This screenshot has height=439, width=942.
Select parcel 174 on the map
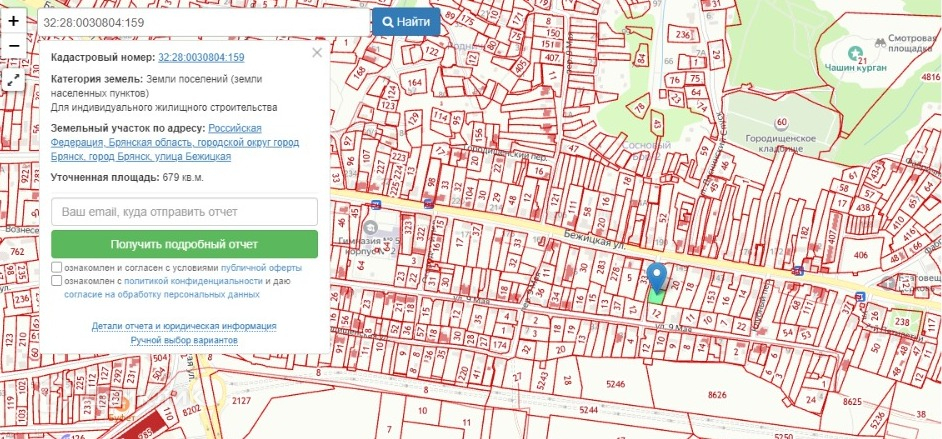tap(499, 346)
